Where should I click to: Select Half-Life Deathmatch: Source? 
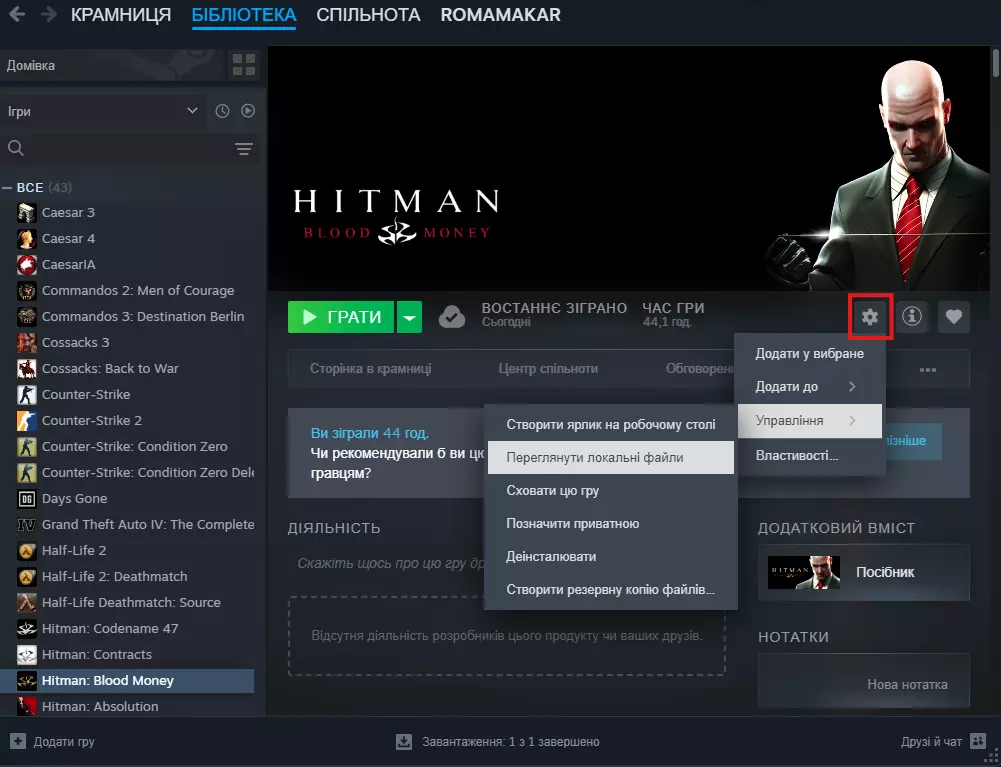[x=127, y=602]
